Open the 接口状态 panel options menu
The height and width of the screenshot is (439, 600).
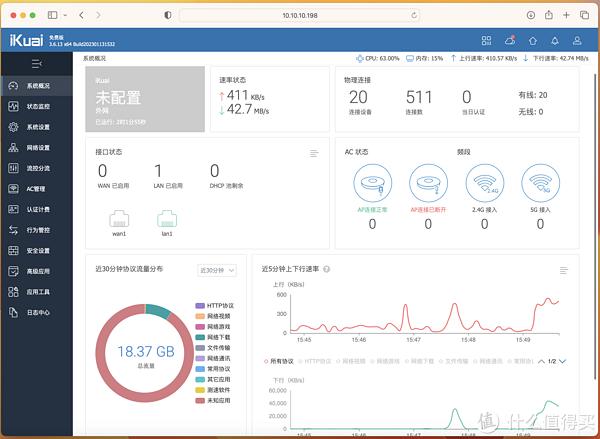pyautogui.click(x=314, y=153)
